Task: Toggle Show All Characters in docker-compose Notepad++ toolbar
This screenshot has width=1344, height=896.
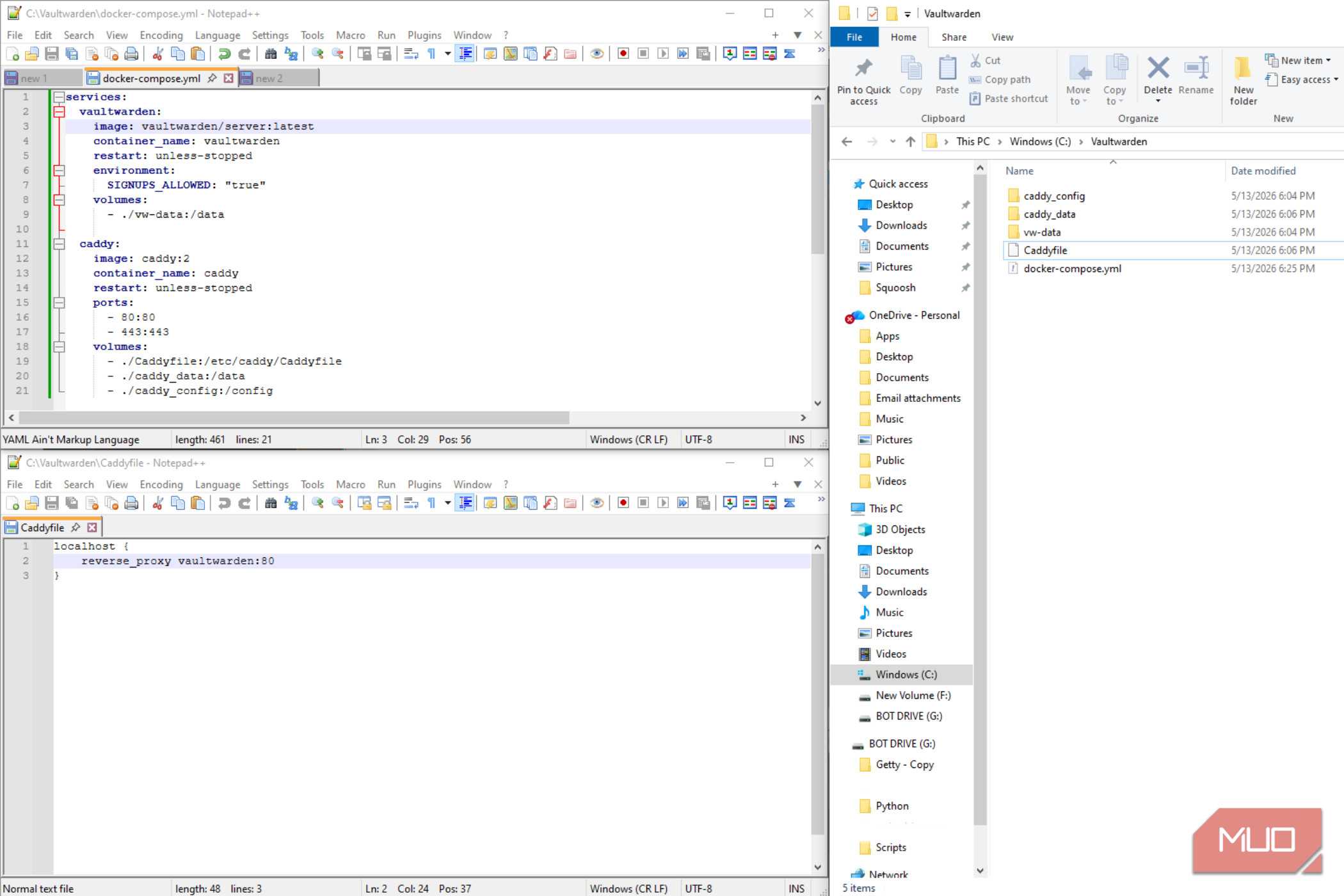Action: point(432,54)
